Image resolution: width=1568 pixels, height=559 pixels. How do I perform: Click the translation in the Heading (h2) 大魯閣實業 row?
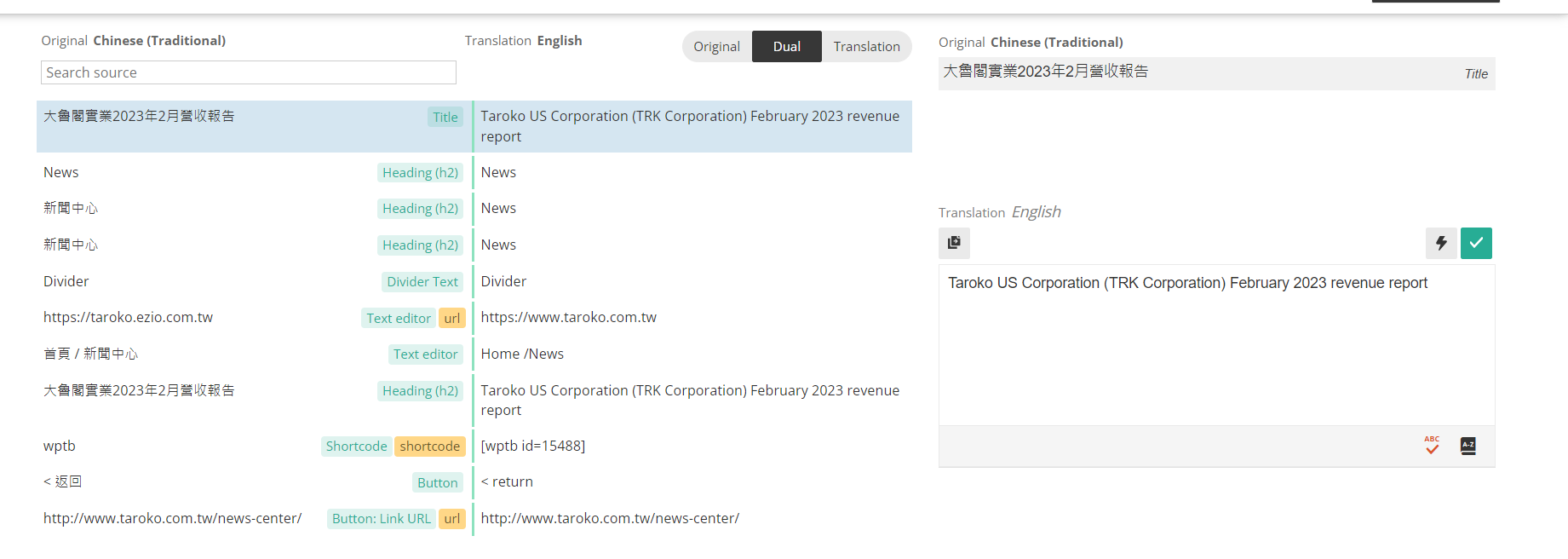(690, 401)
